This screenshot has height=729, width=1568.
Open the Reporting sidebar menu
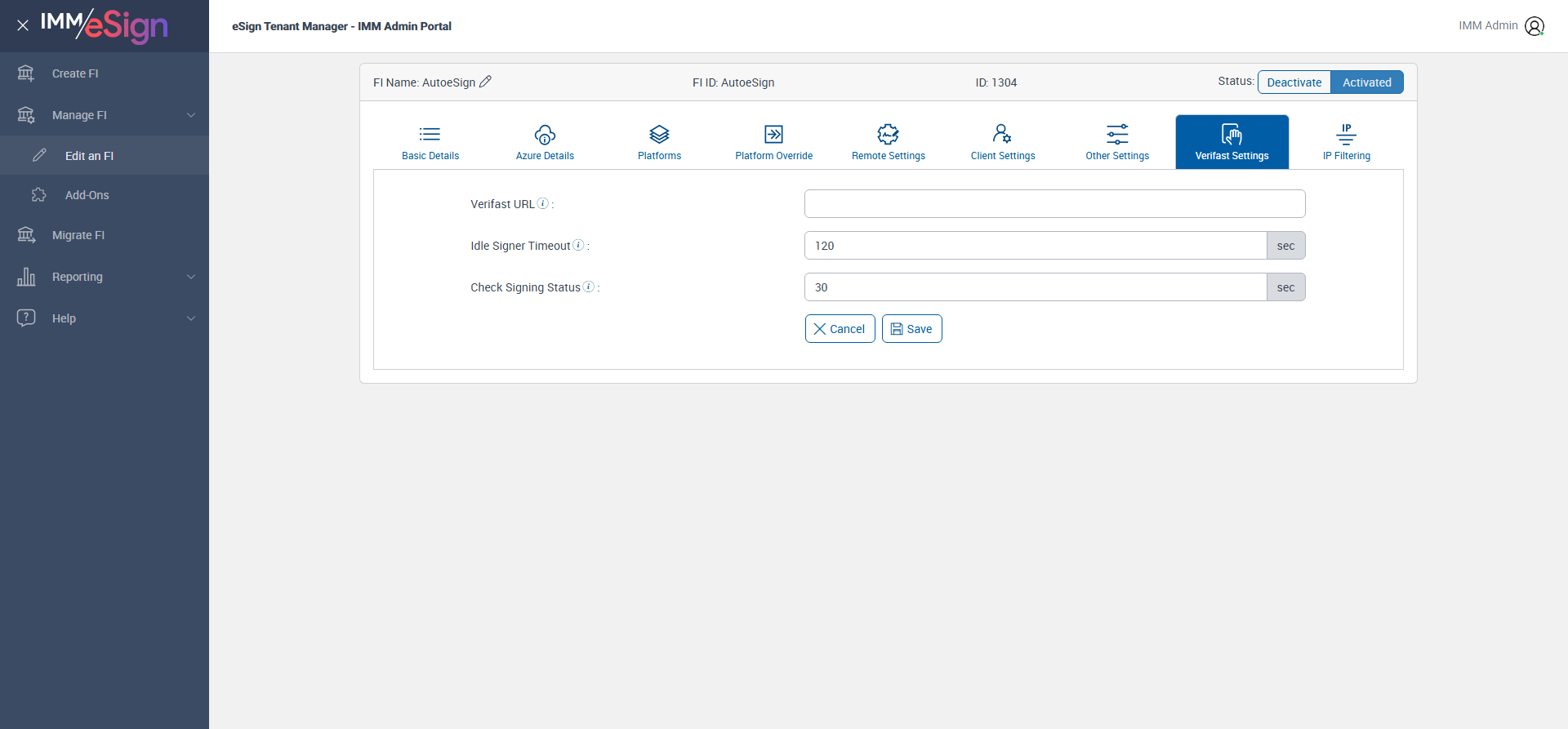pos(105,277)
